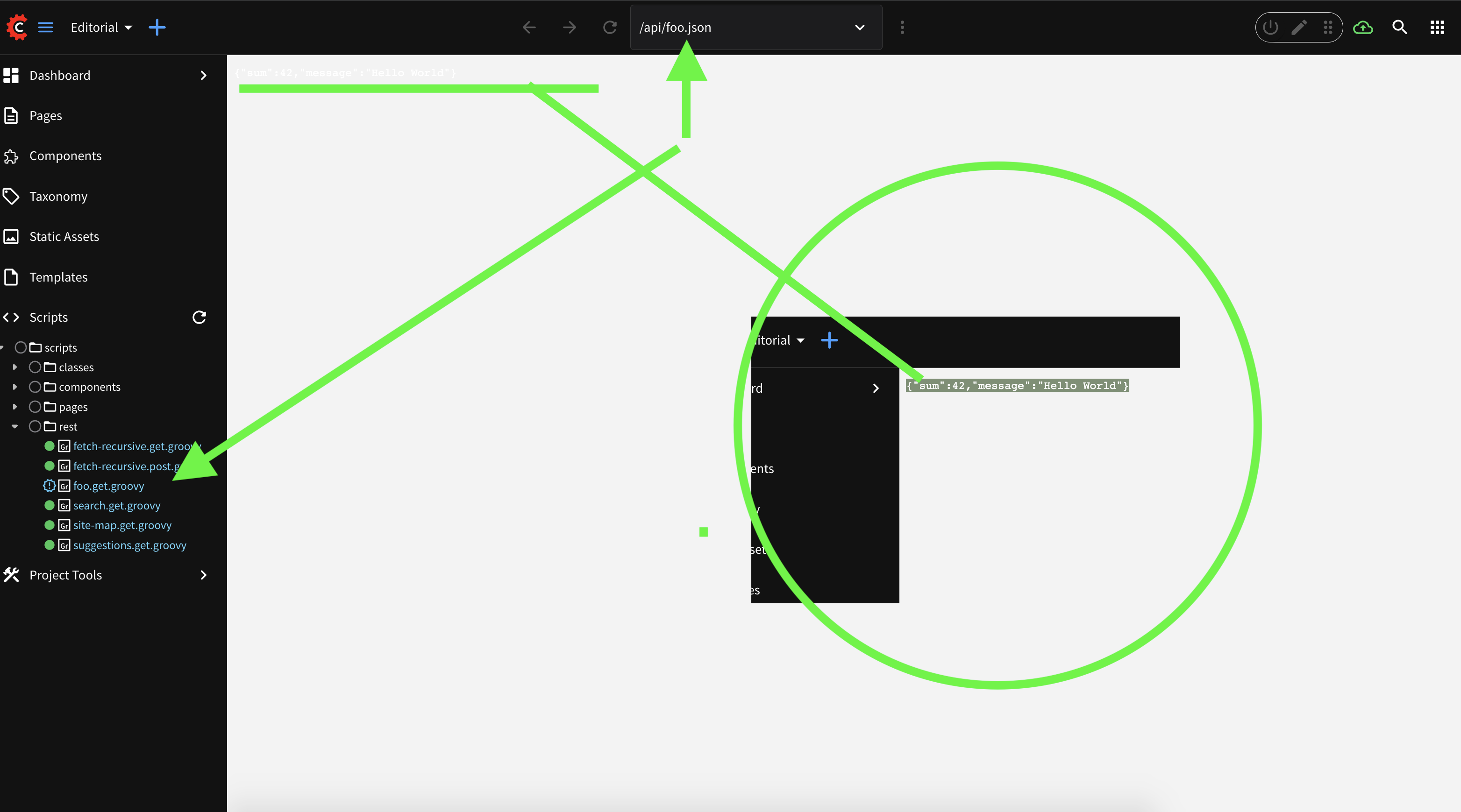1461x812 pixels.
Task: Toggle the hamburger sidebar menu icon
Action: 45,27
